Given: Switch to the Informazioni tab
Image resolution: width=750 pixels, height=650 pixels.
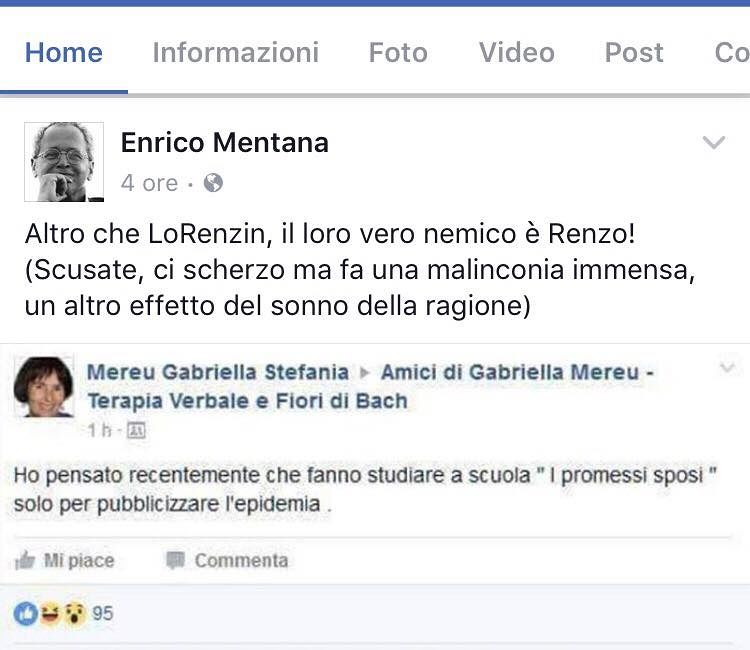Looking at the screenshot, I should 235,52.
